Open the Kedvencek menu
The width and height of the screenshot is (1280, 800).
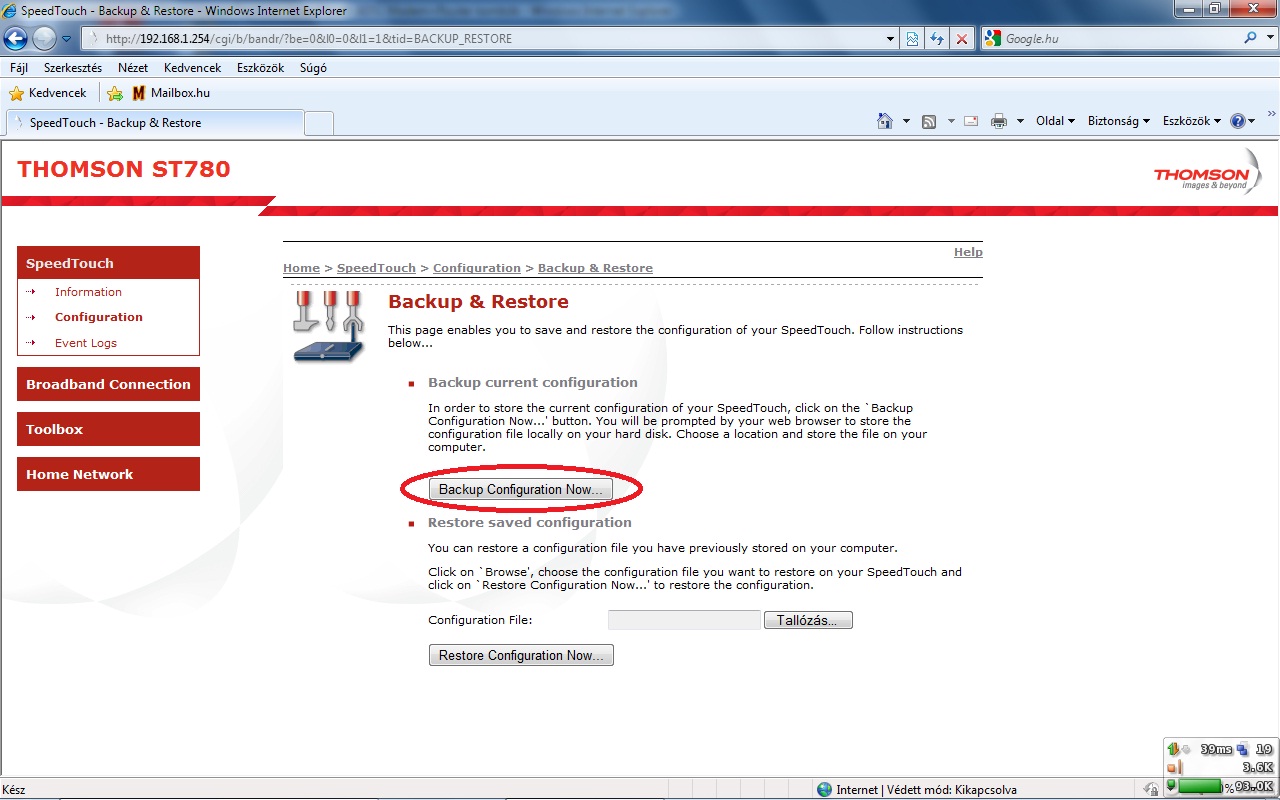(193, 68)
